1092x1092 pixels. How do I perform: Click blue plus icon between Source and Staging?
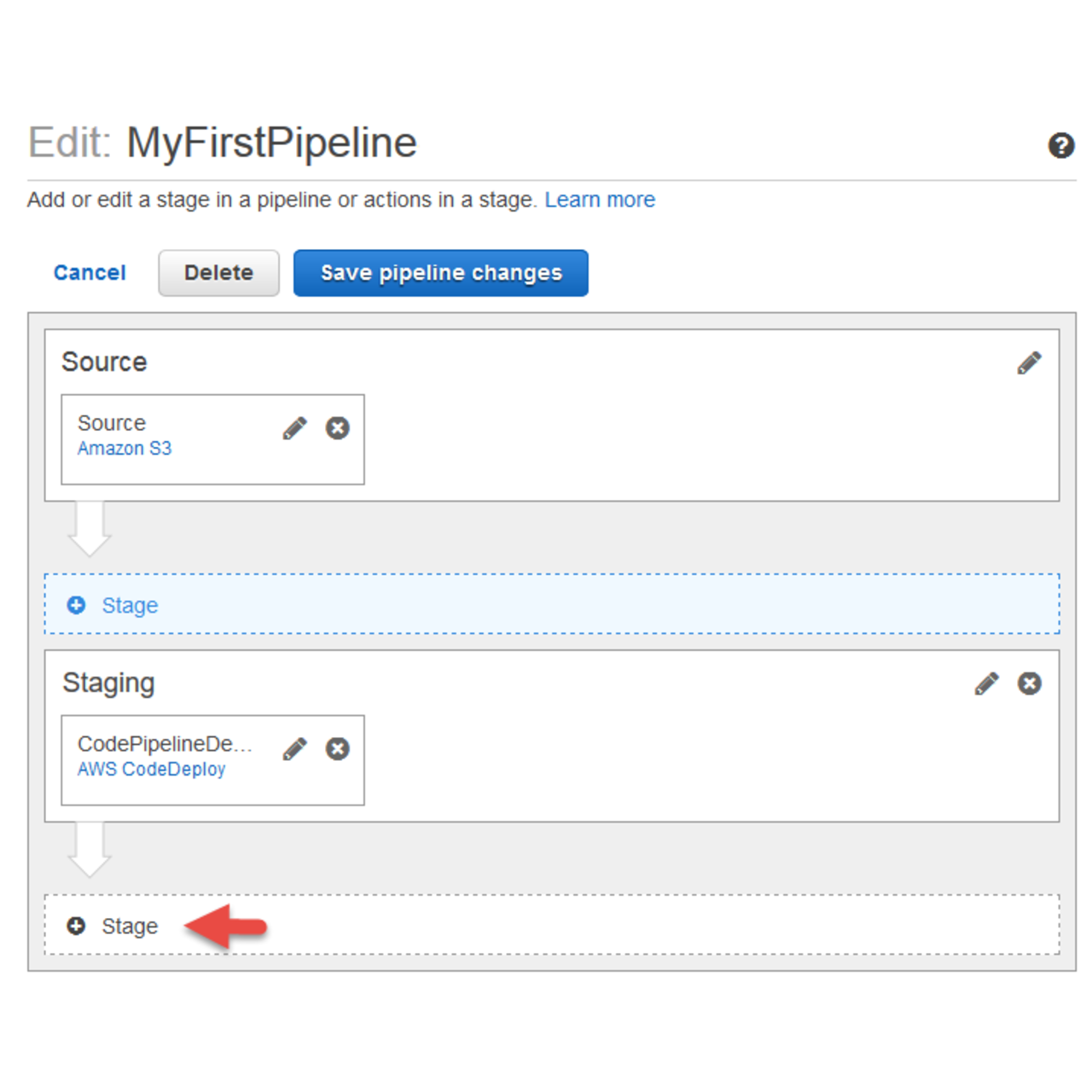76,605
